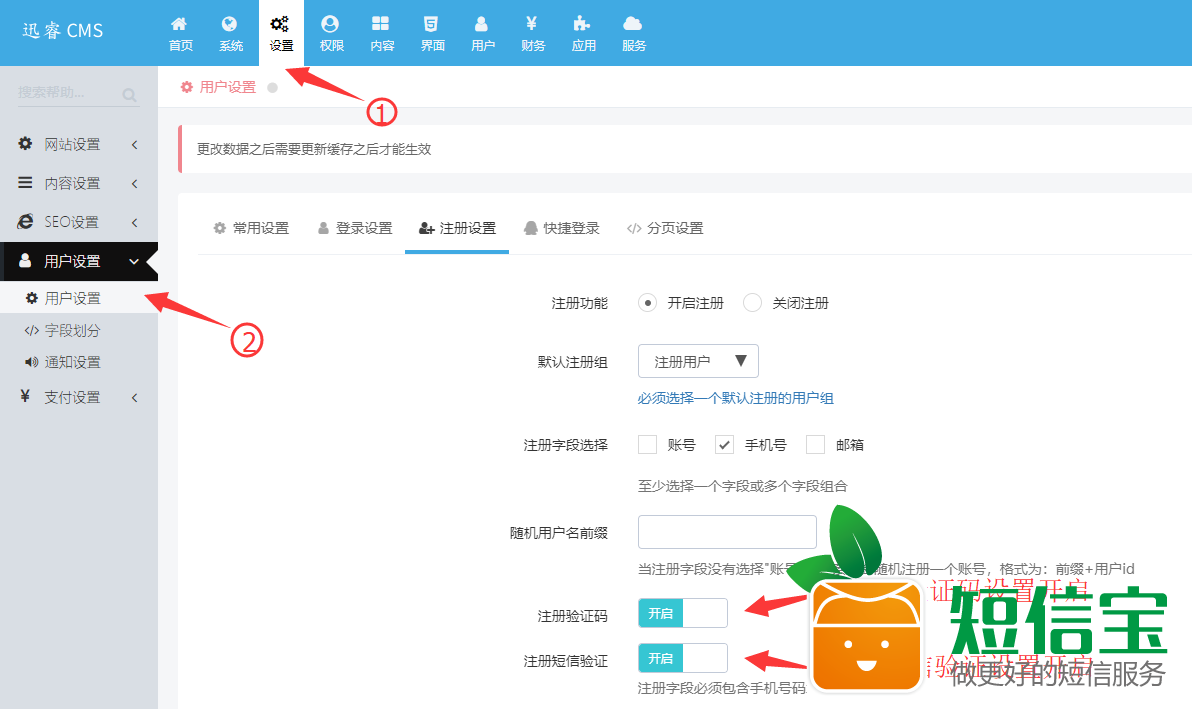1192x709 pixels.
Task: Open the 默认注册组 dropdown
Action: tap(698, 361)
